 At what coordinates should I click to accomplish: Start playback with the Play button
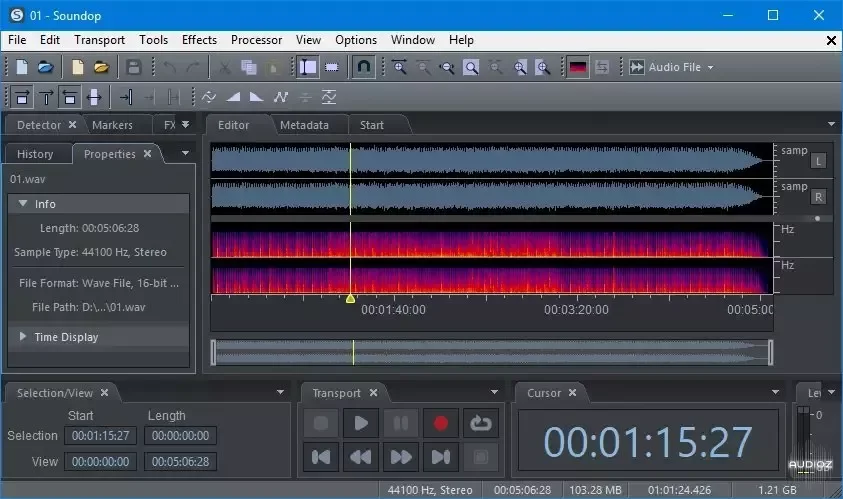pyautogui.click(x=361, y=423)
